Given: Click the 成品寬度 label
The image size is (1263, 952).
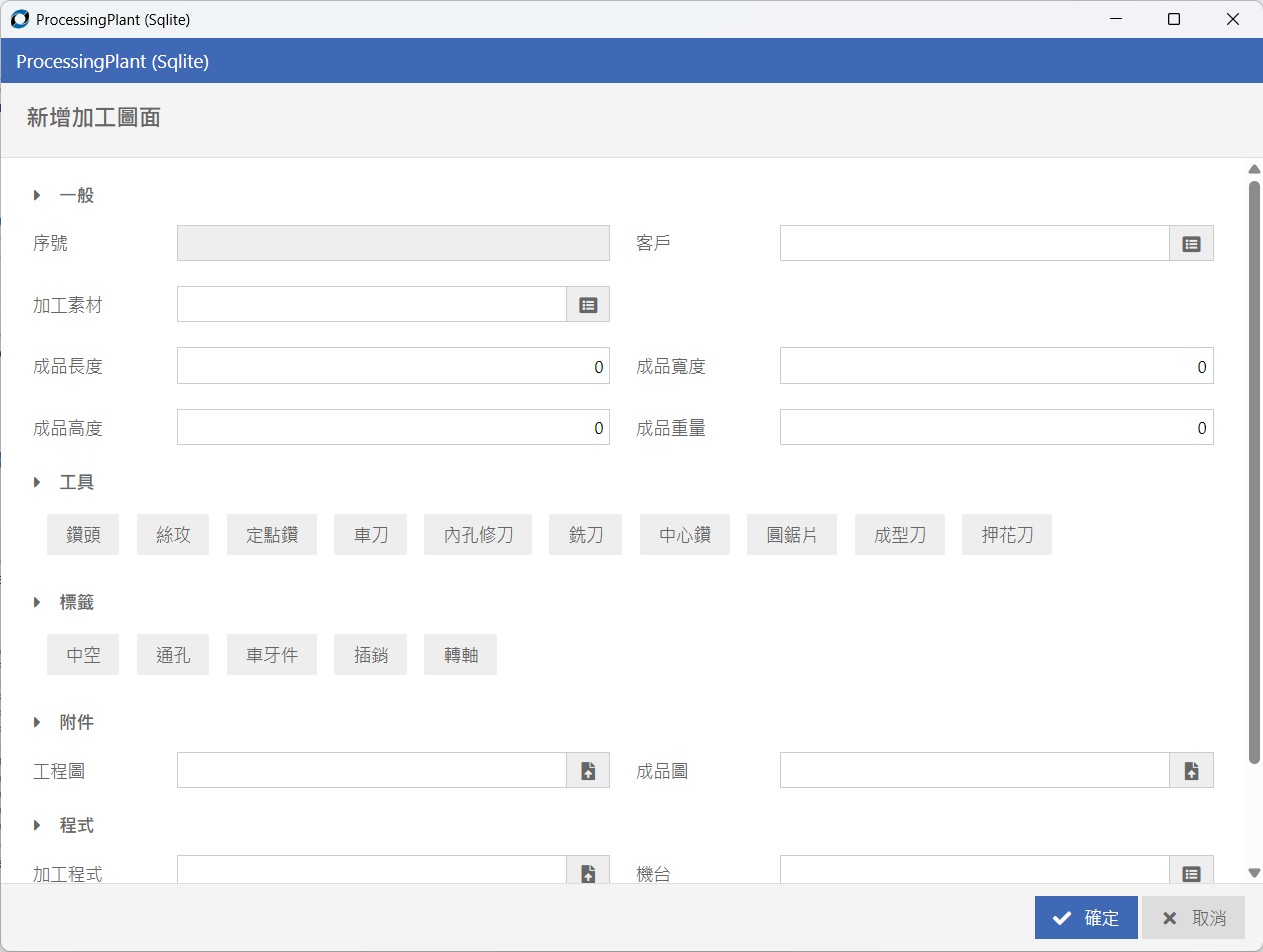Looking at the screenshot, I should pos(671,367).
